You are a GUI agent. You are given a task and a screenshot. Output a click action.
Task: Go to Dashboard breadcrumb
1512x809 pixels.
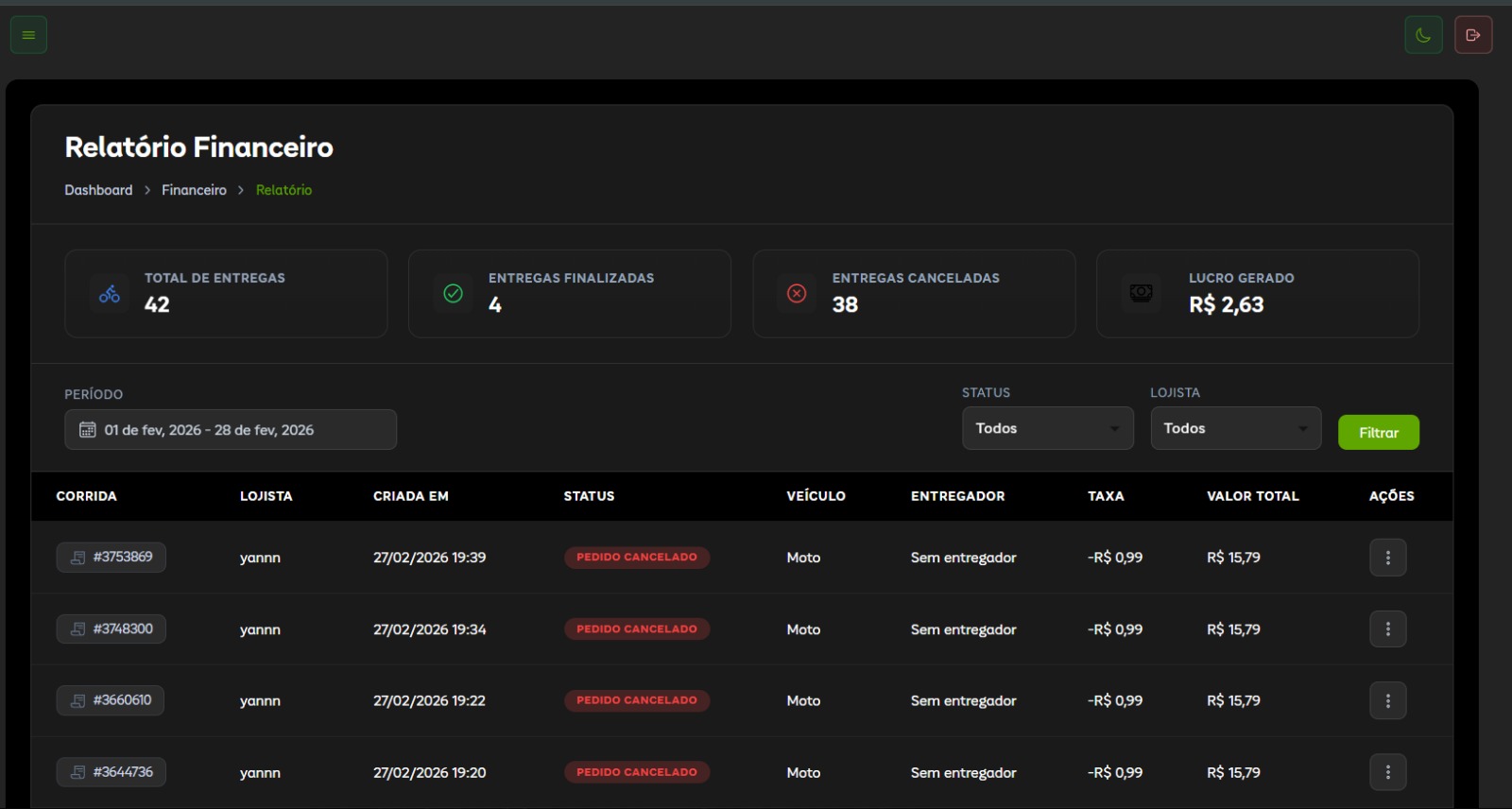pos(98,190)
